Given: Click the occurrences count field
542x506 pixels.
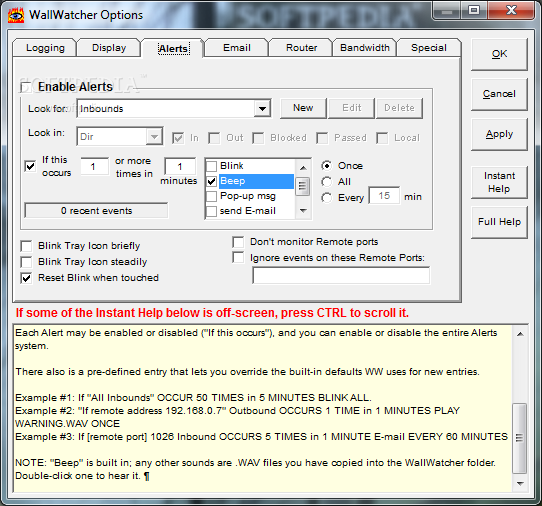Looking at the screenshot, I should 94,167.
